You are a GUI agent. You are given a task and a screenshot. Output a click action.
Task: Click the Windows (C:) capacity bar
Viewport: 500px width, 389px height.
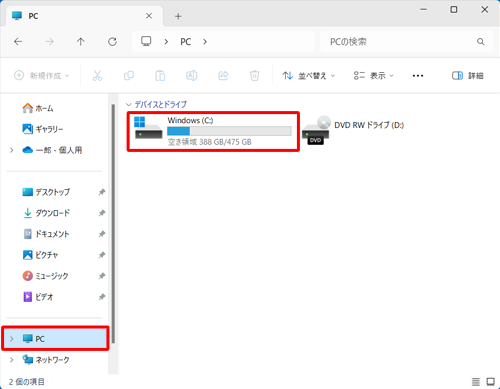tap(229, 131)
